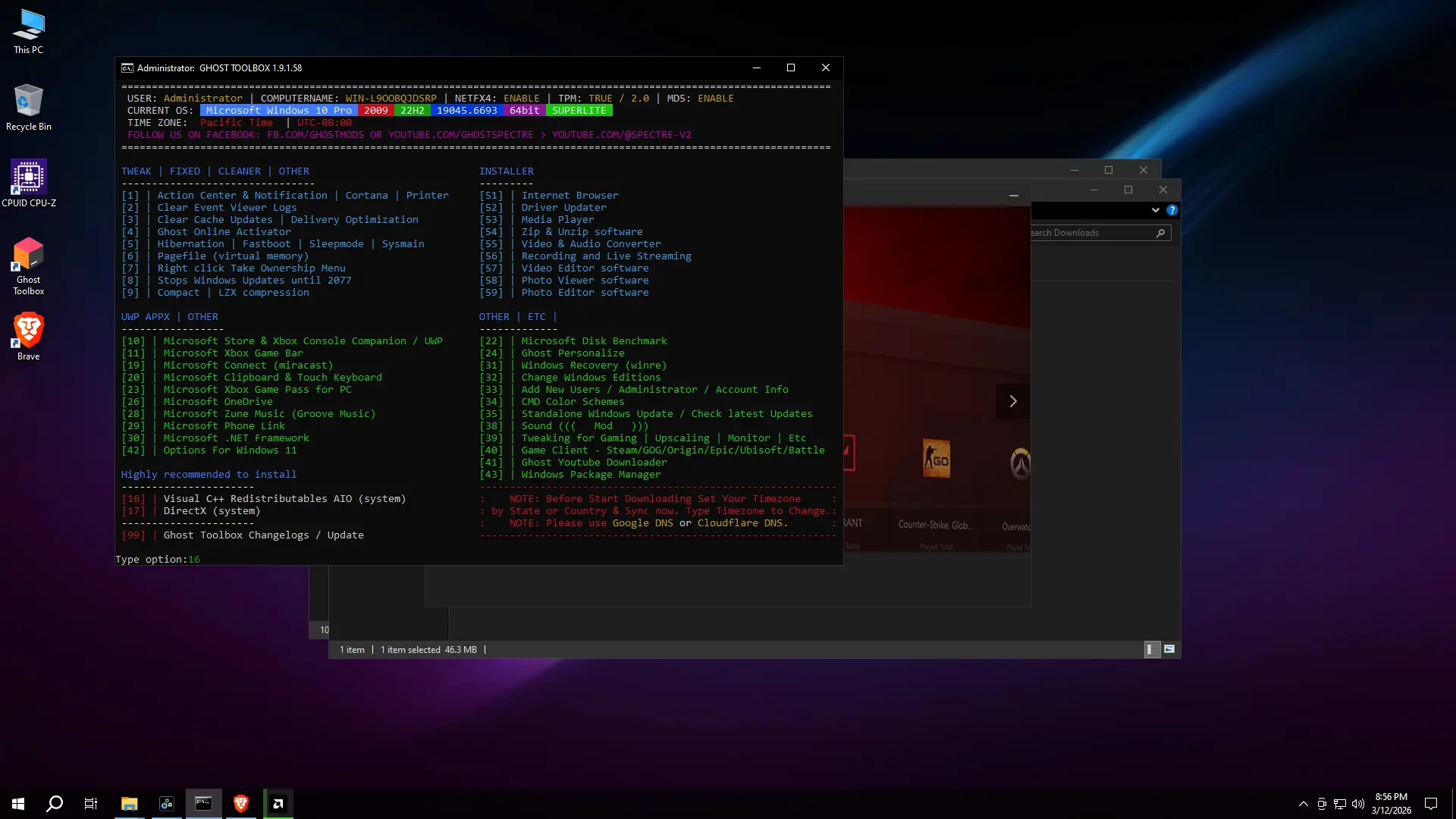Click option 16 Visual C++ Redistributables AIO

tap(264, 499)
